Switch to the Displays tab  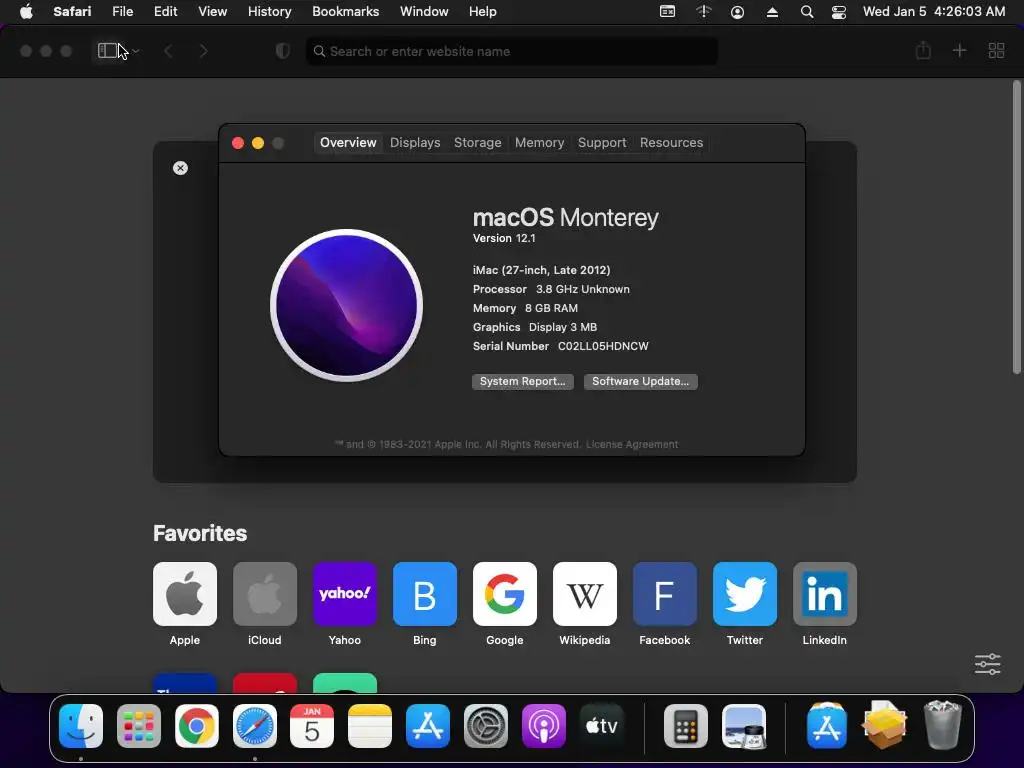pos(415,142)
